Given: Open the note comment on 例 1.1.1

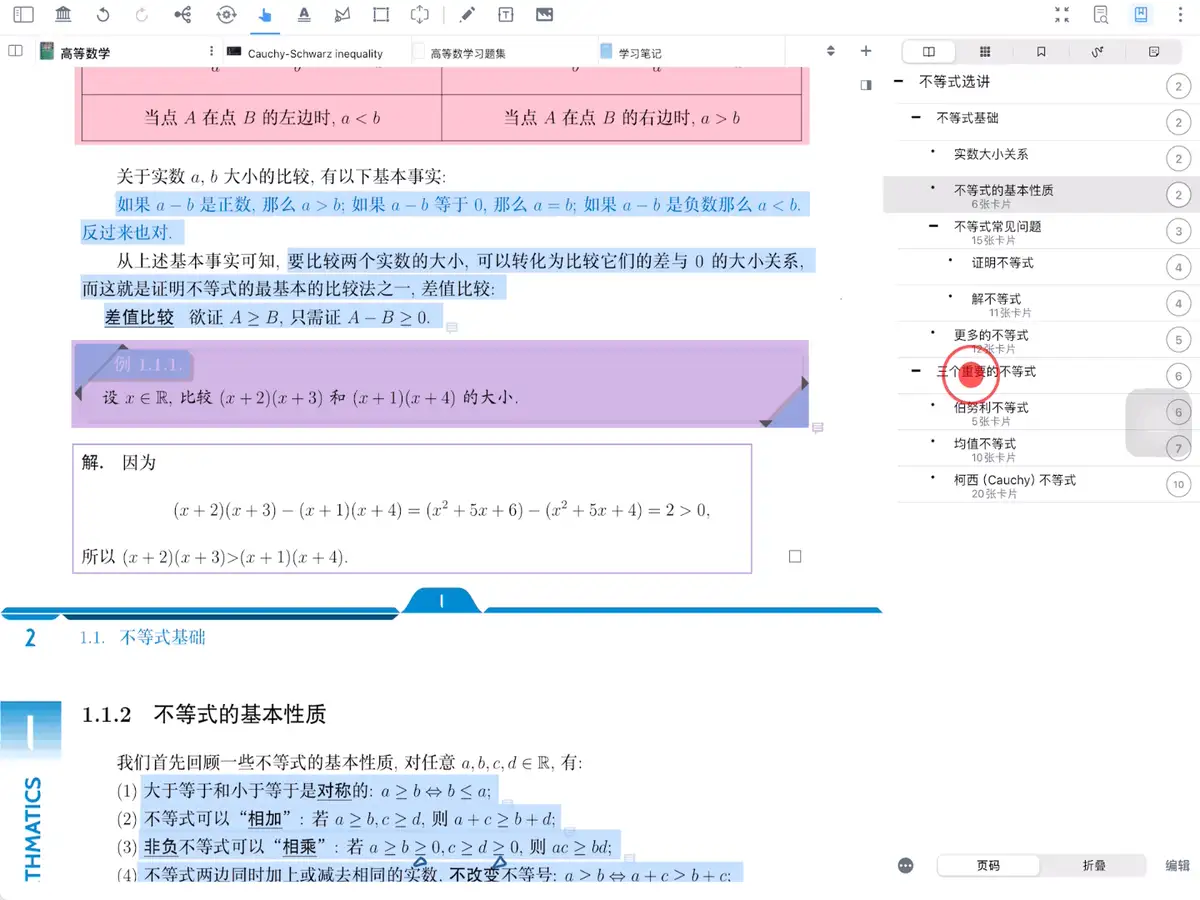Looking at the screenshot, I should [x=817, y=428].
